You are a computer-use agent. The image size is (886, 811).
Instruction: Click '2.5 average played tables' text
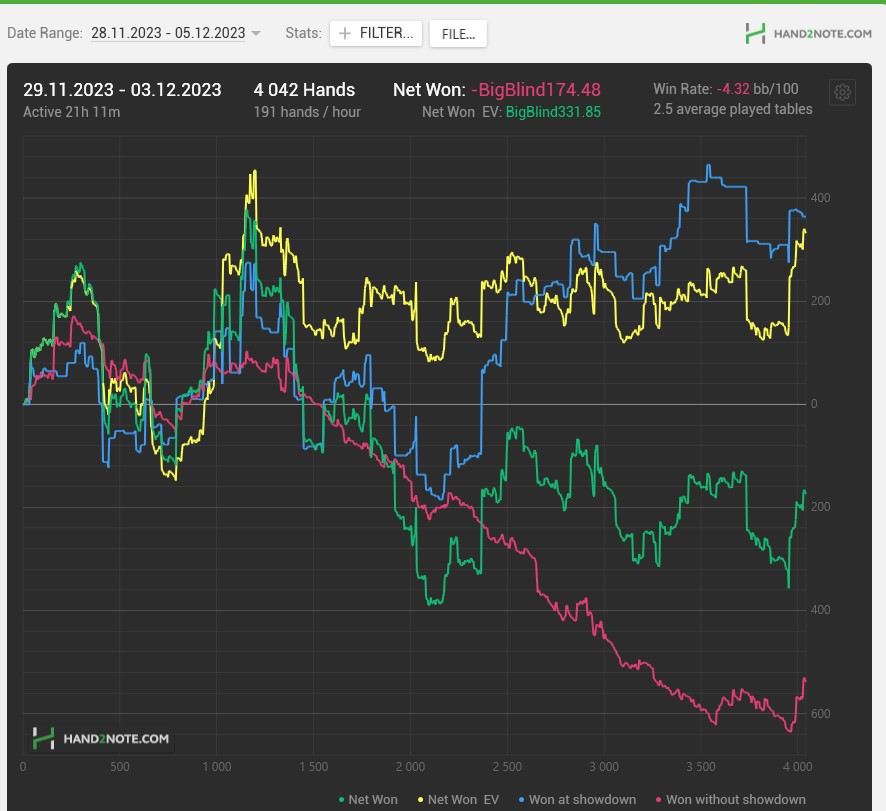(733, 109)
